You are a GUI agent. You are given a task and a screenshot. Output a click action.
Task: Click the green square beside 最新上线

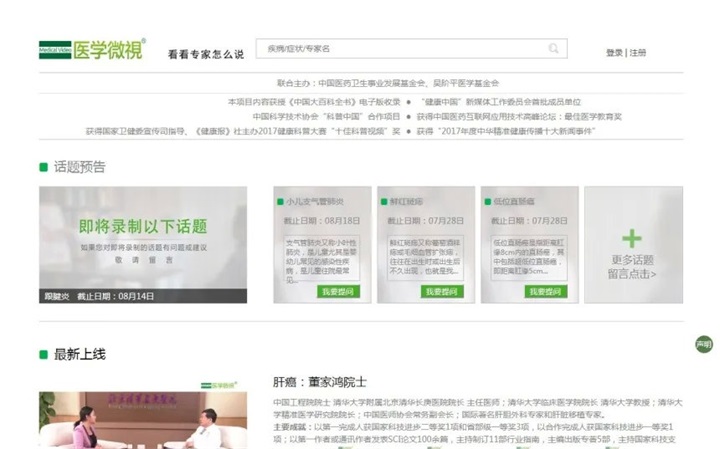pyautogui.click(x=43, y=354)
